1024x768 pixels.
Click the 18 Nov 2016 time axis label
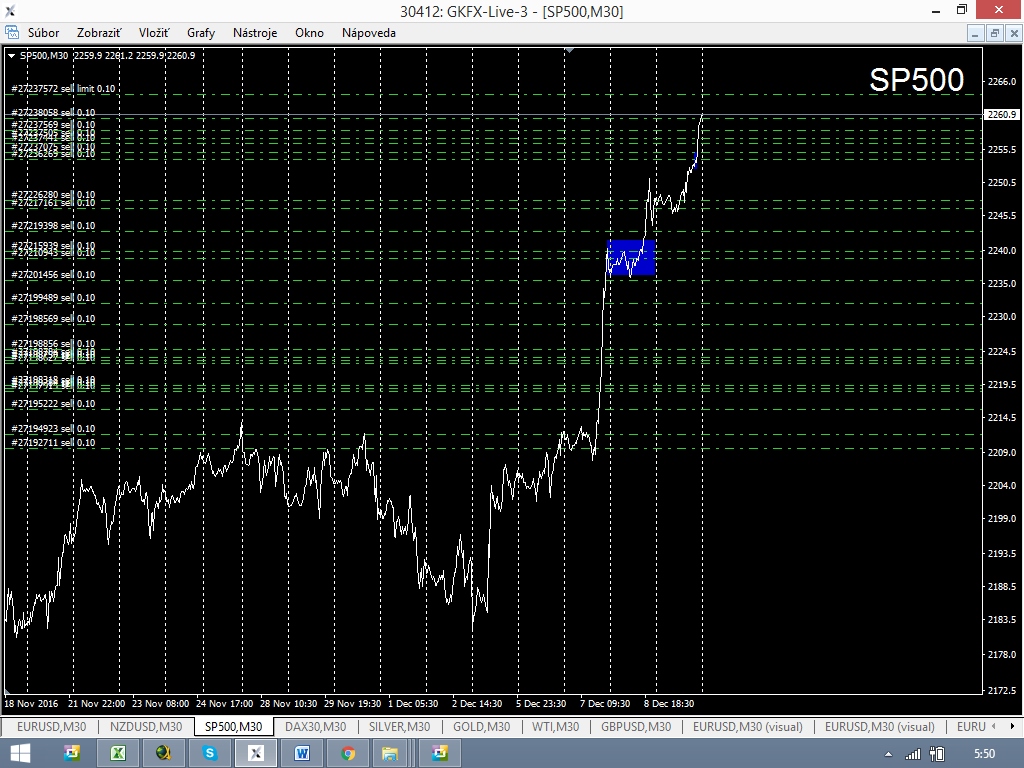click(31, 703)
